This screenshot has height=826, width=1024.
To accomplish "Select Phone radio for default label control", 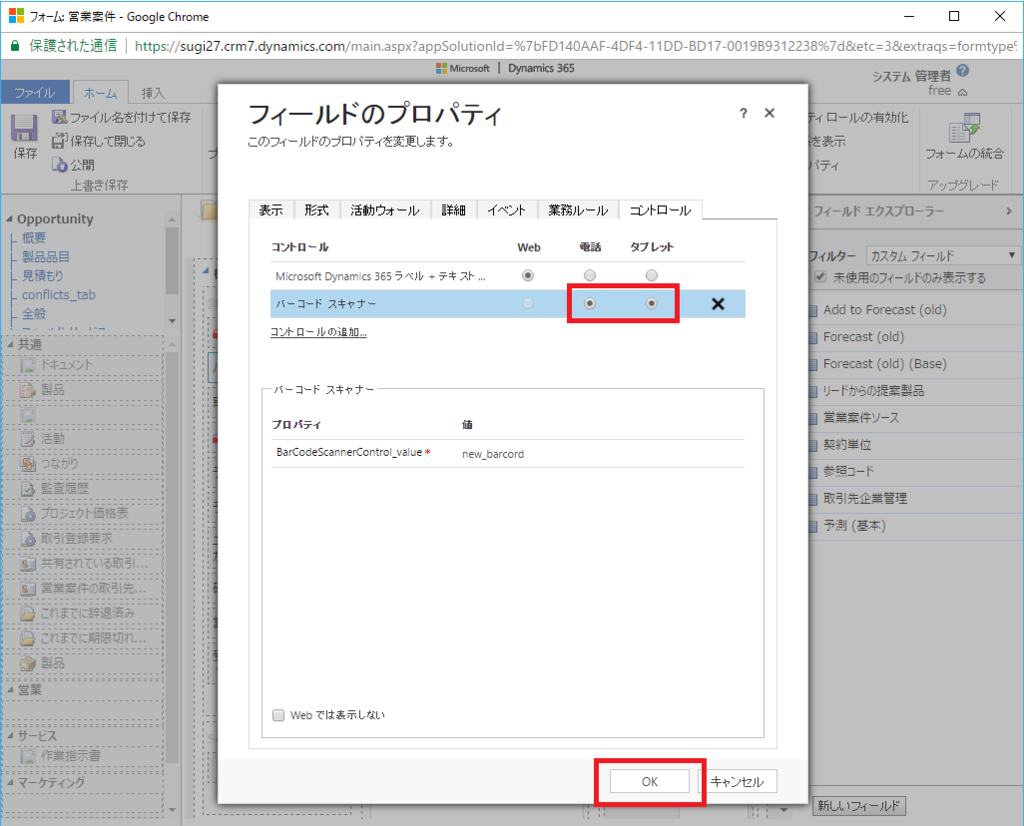I will [x=590, y=276].
